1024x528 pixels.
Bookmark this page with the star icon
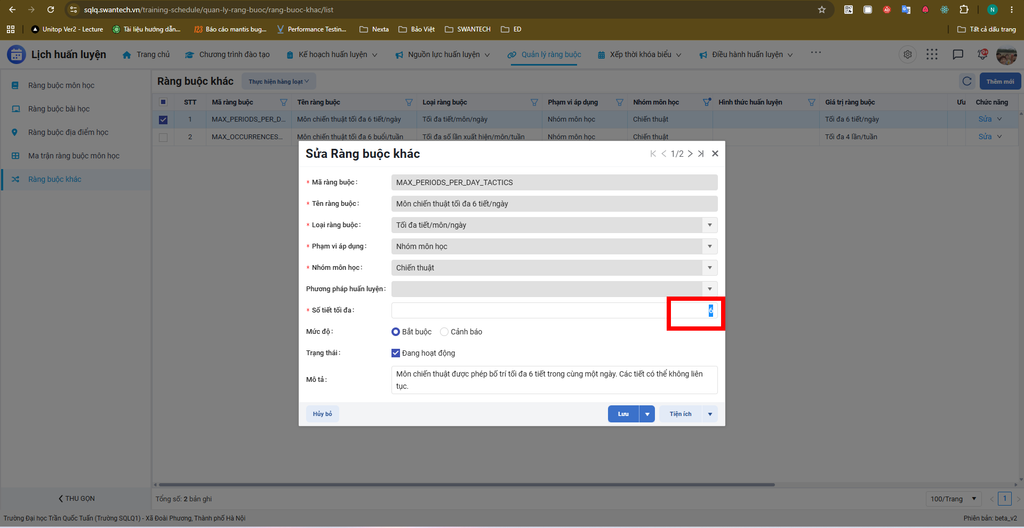point(822,10)
